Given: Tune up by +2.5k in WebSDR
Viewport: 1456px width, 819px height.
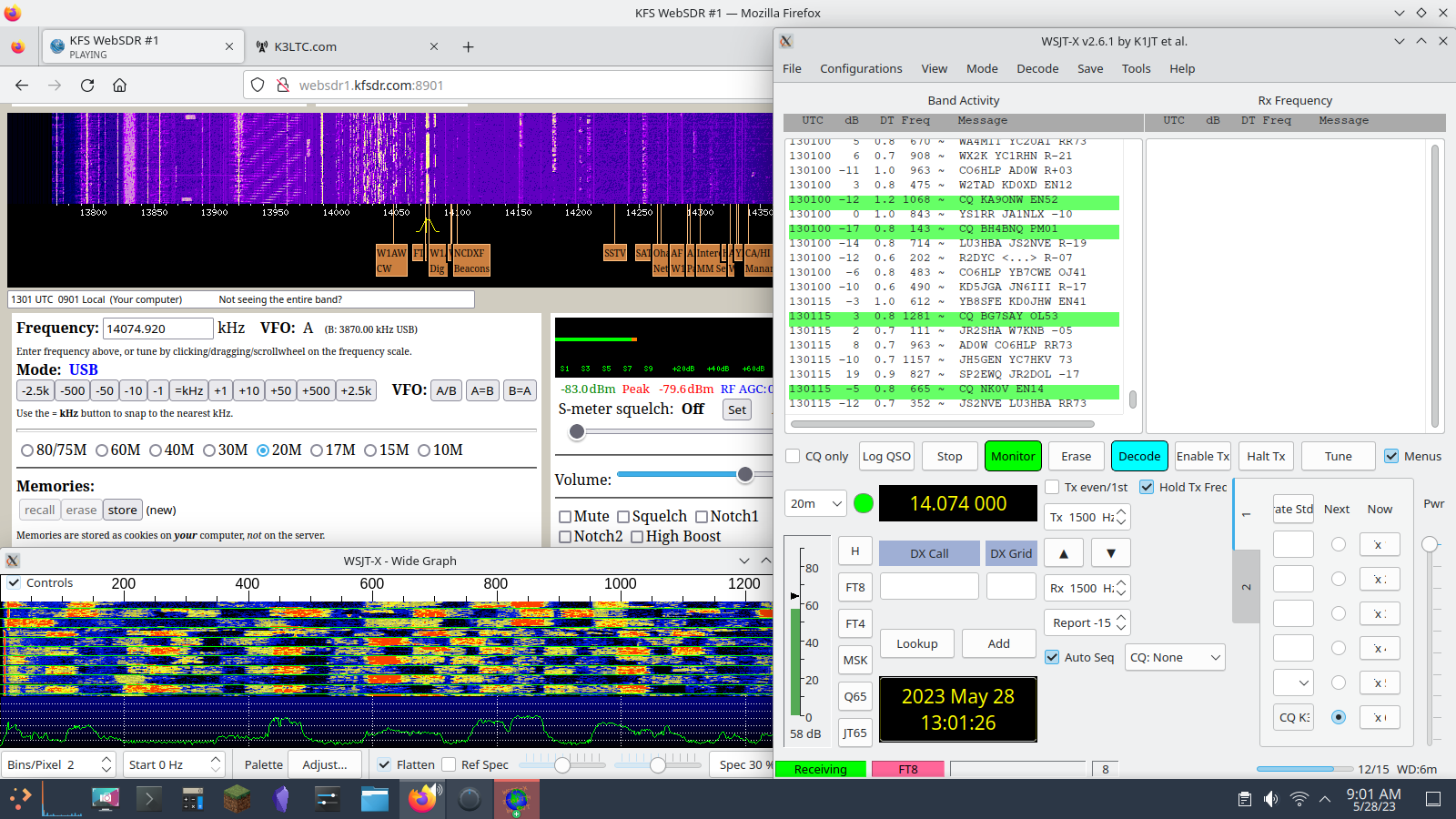Looking at the screenshot, I should [356, 390].
